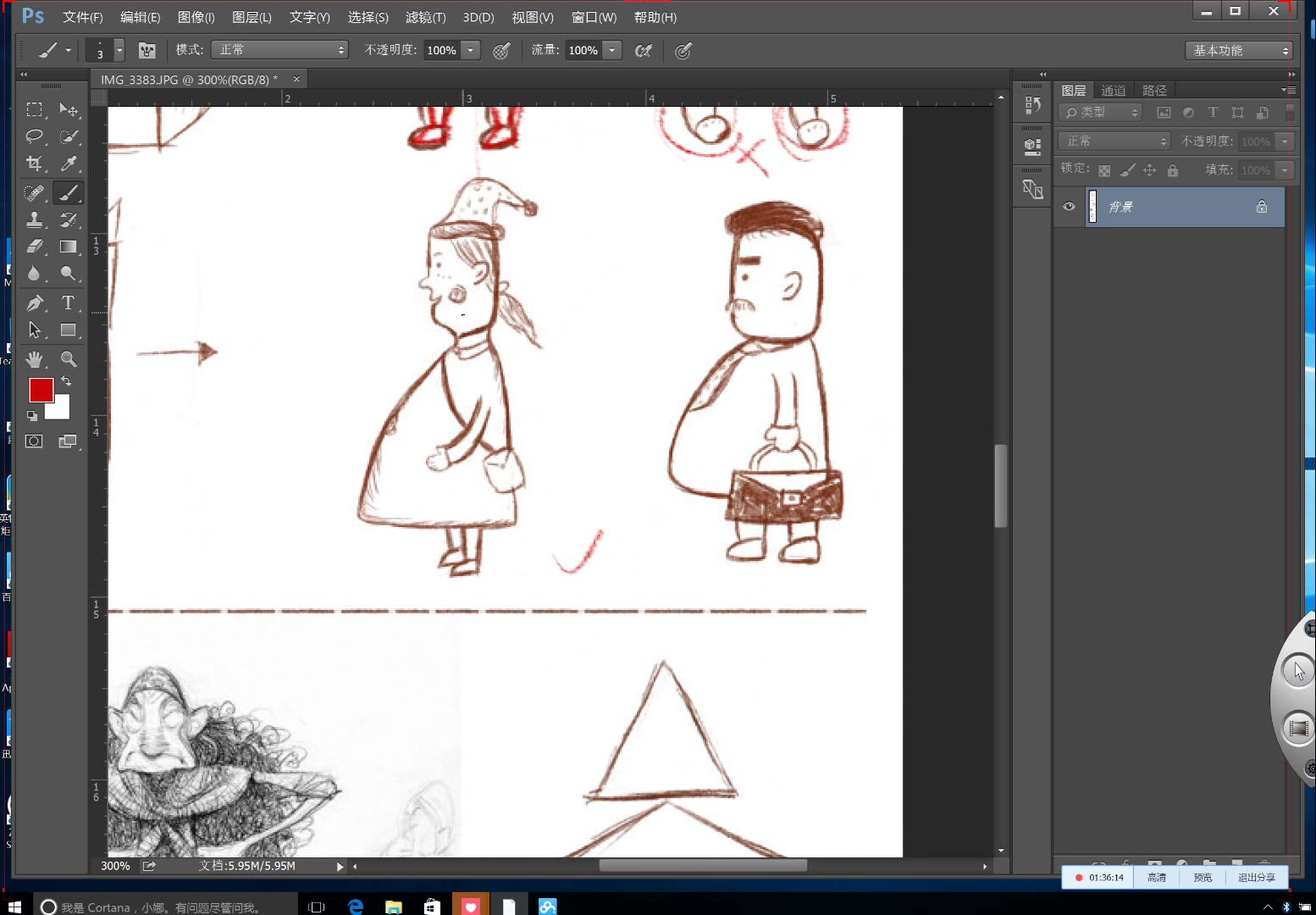1316x915 pixels.
Task: Select the Zoom tool
Action: (69, 359)
